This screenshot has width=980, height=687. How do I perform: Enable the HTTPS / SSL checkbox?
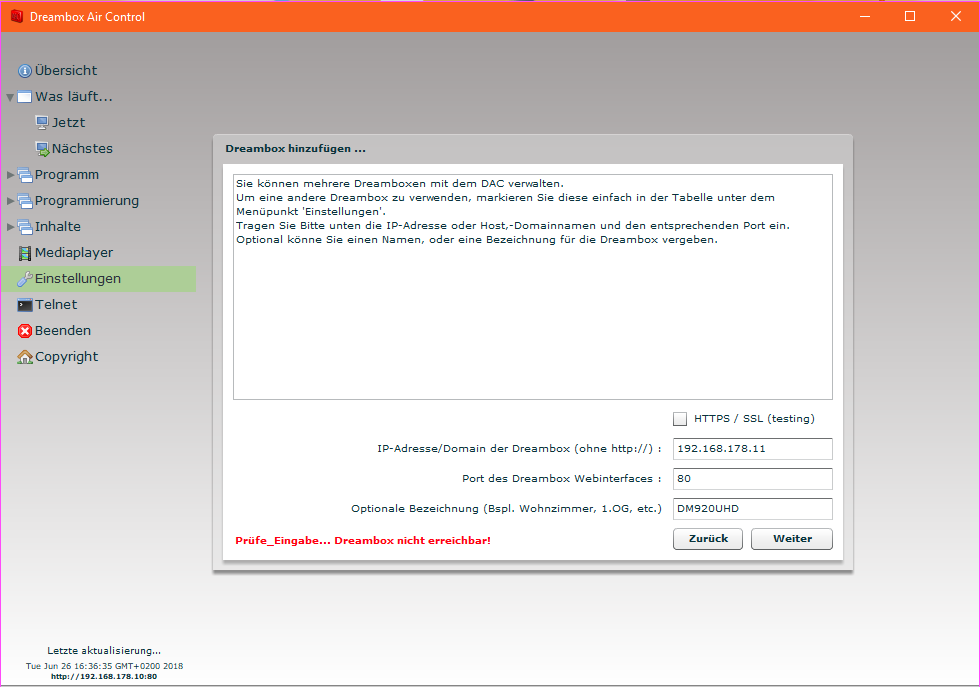click(681, 419)
